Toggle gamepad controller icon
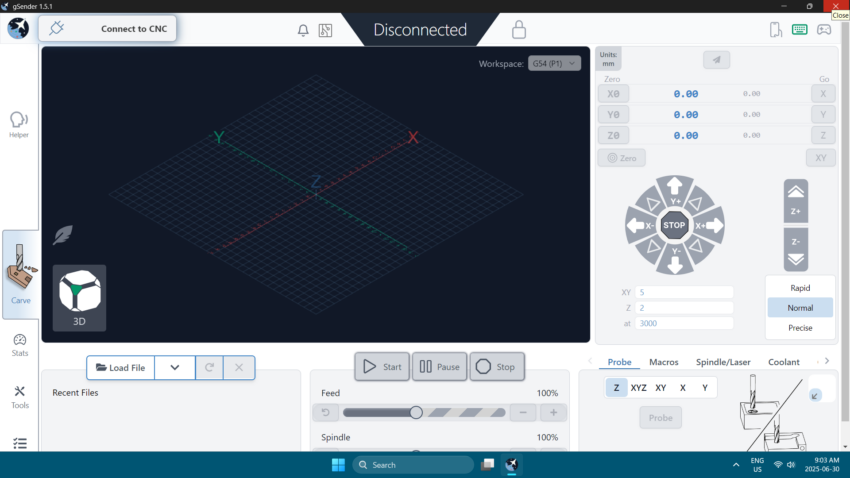 tap(824, 29)
